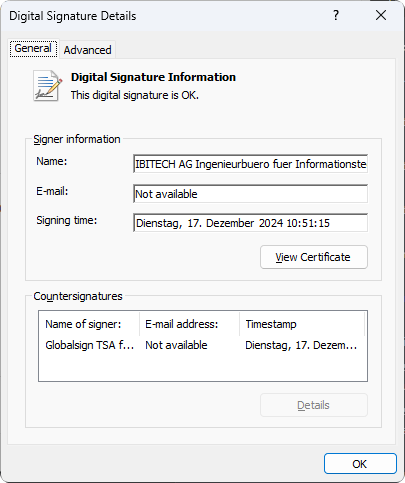The height and width of the screenshot is (483, 405).
Task: Click the Timestamp column header
Action: point(302,324)
